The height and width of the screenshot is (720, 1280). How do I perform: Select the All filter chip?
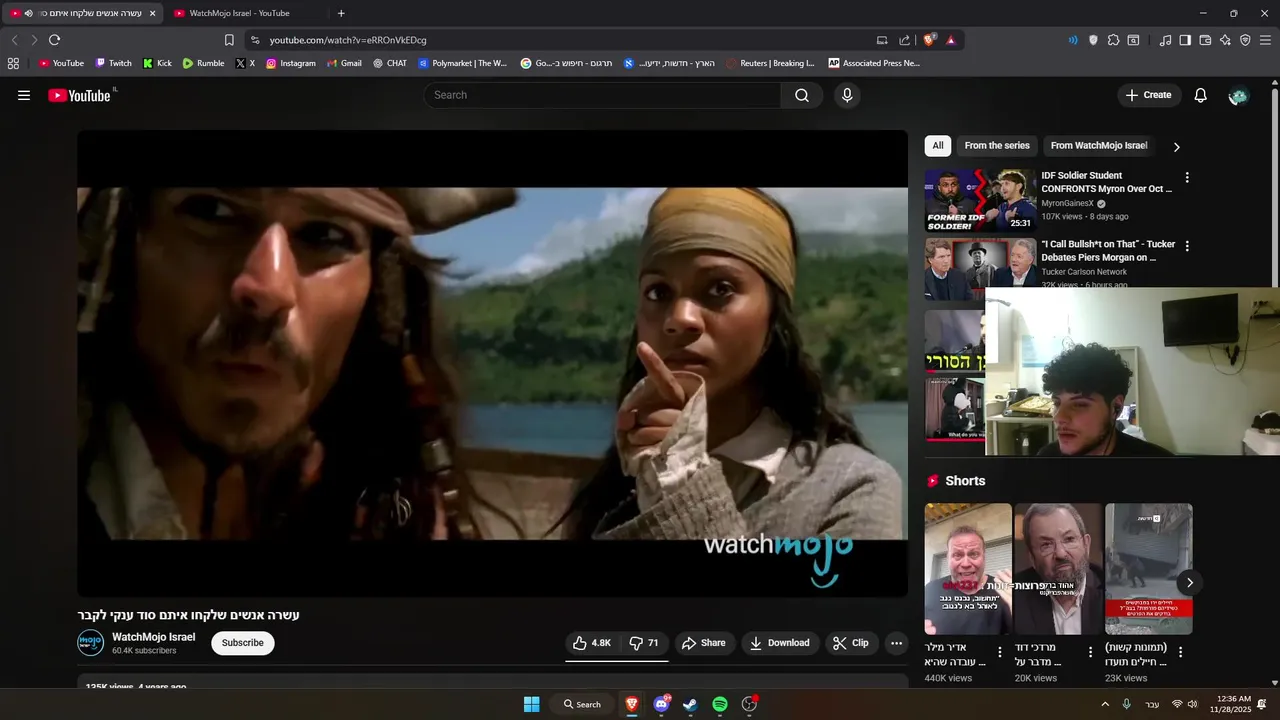[938, 146]
